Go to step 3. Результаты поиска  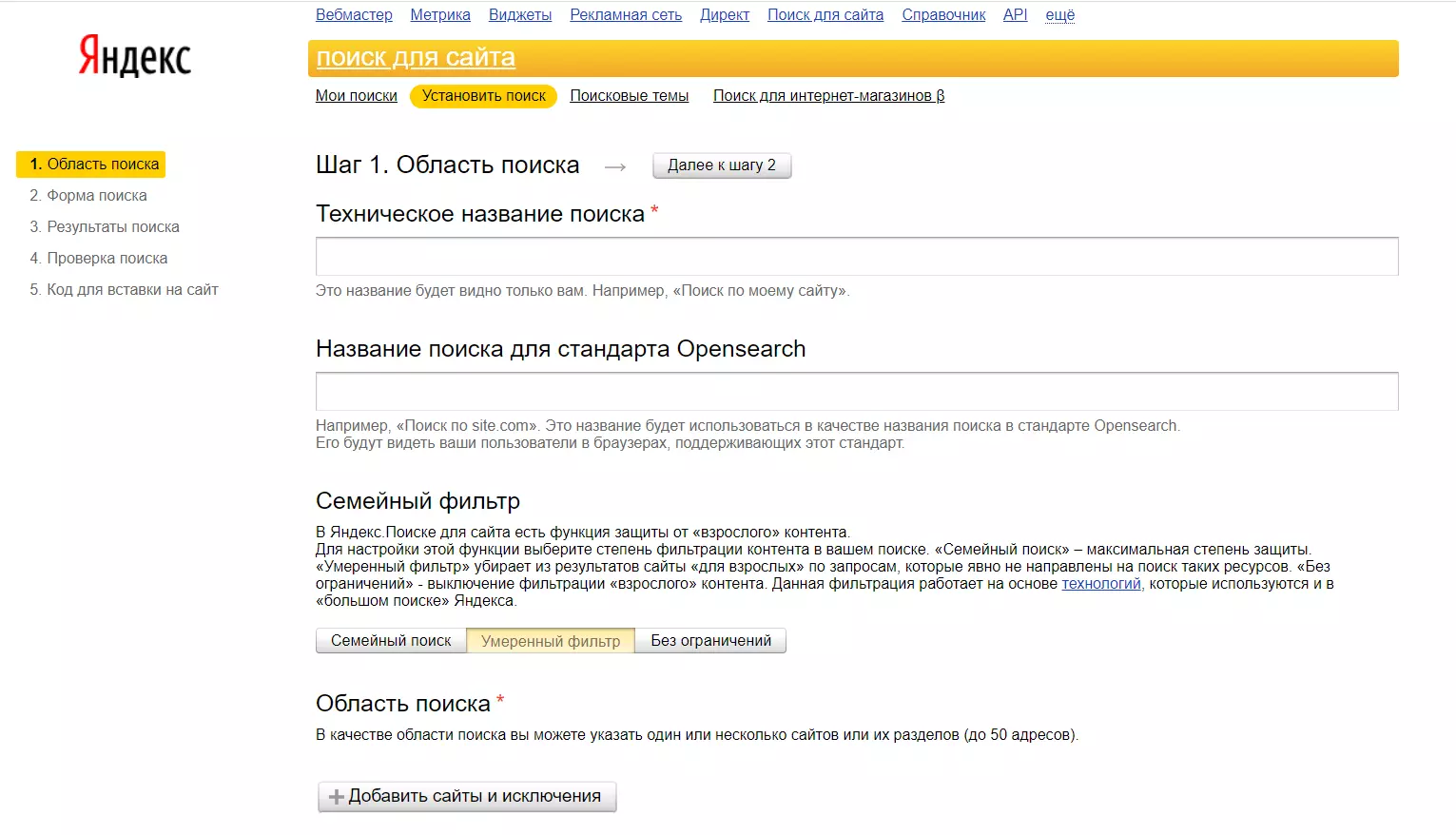pos(105,227)
